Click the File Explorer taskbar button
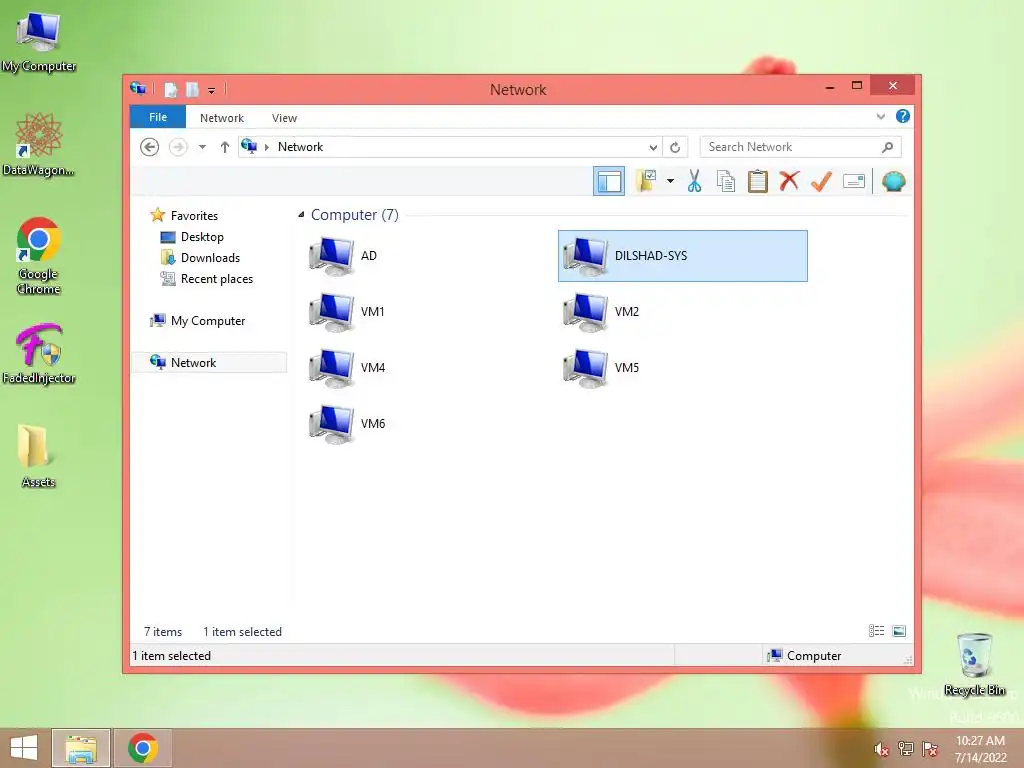 click(81, 748)
